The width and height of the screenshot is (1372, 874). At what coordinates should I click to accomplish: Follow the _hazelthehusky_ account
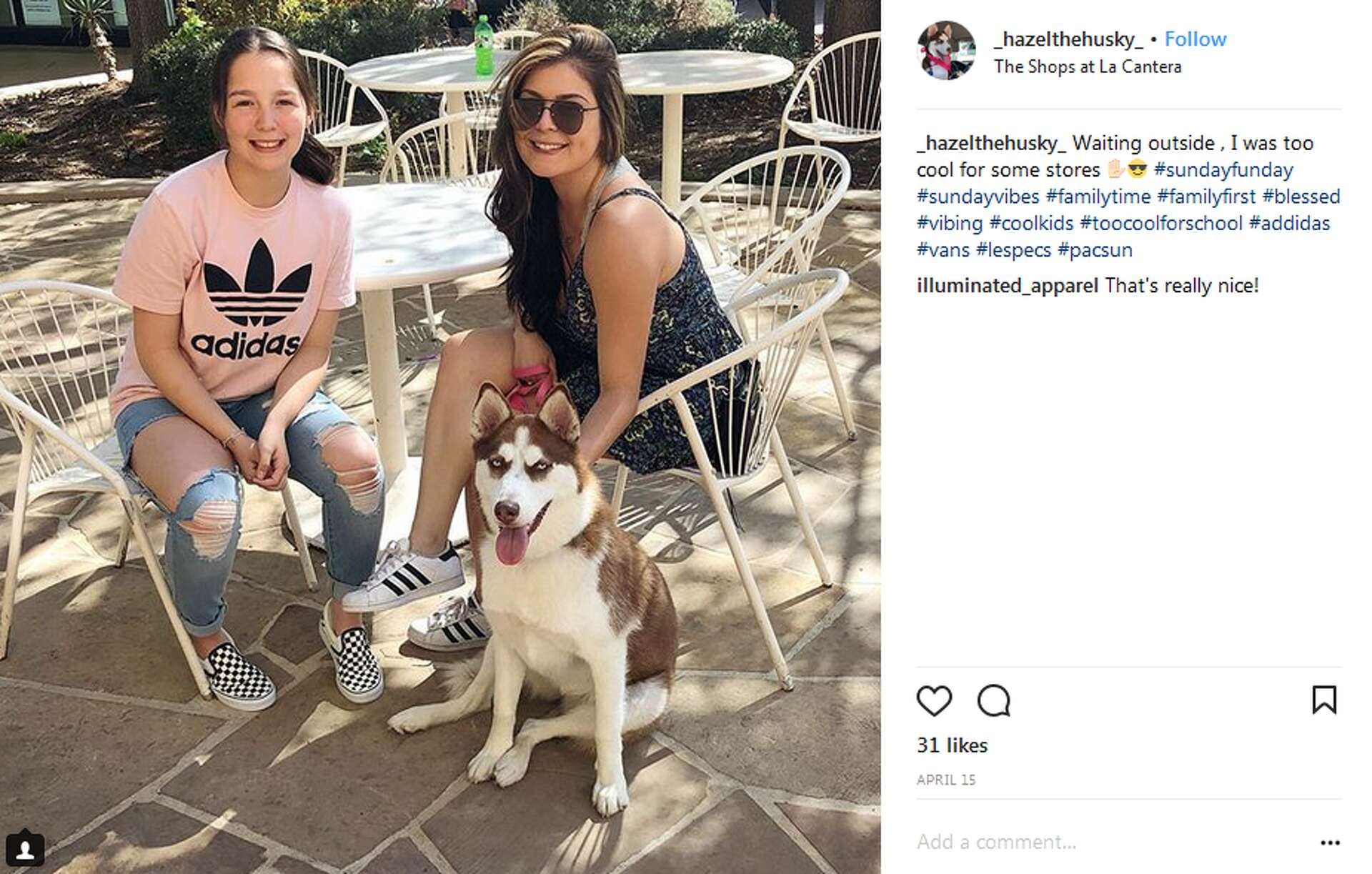(1195, 39)
